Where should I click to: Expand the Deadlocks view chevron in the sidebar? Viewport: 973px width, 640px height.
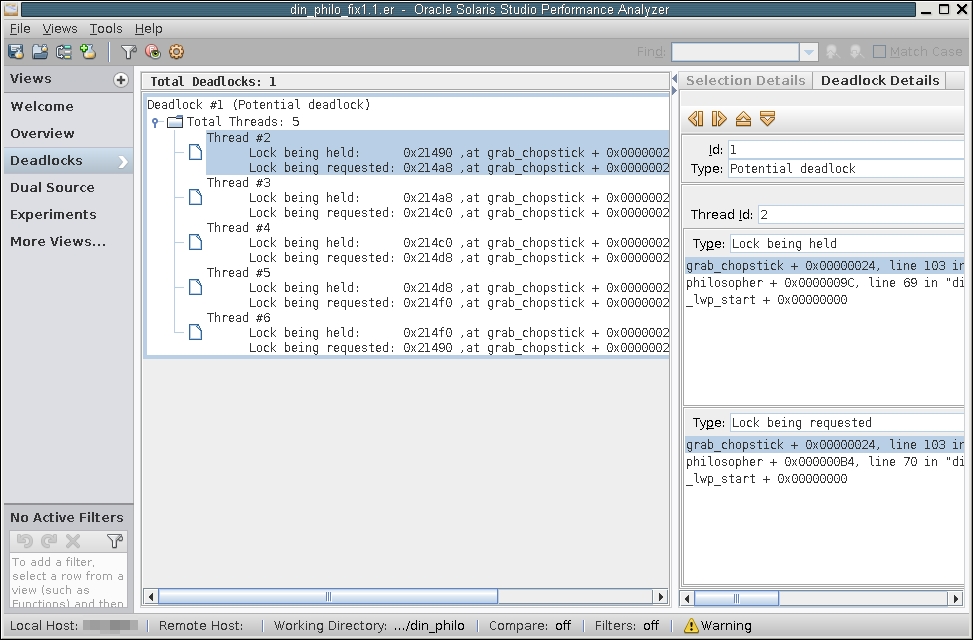(123, 161)
